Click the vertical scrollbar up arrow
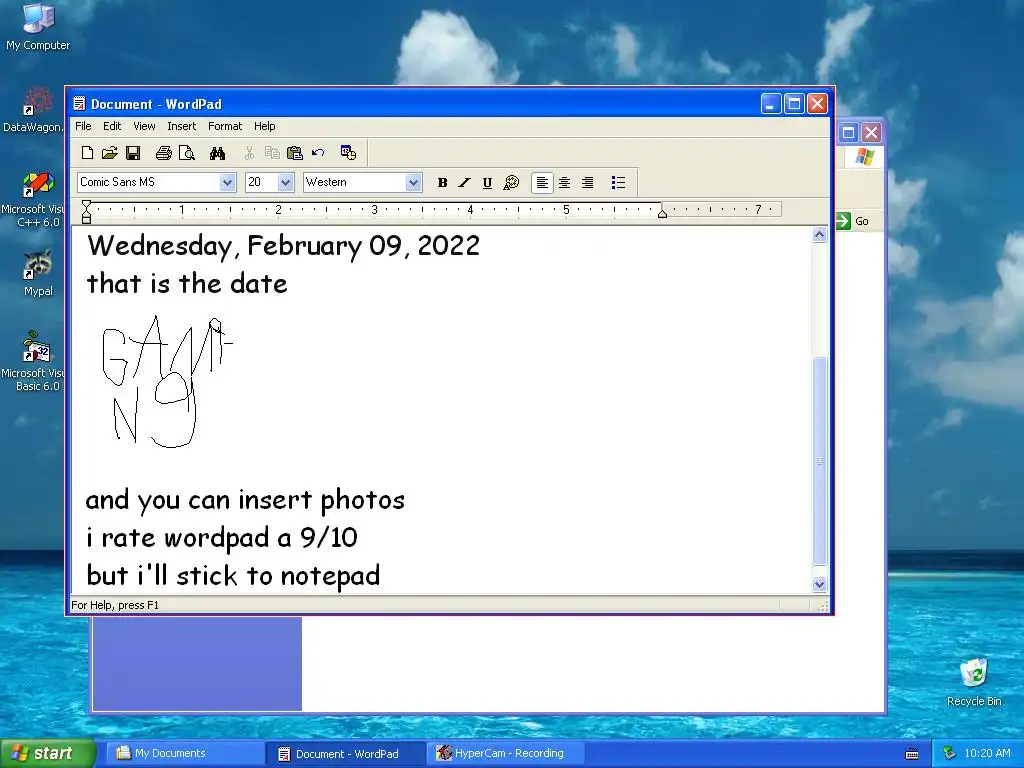Image resolution: width=1024 pixels, height=768 pixels. click(x=820, y=235)
